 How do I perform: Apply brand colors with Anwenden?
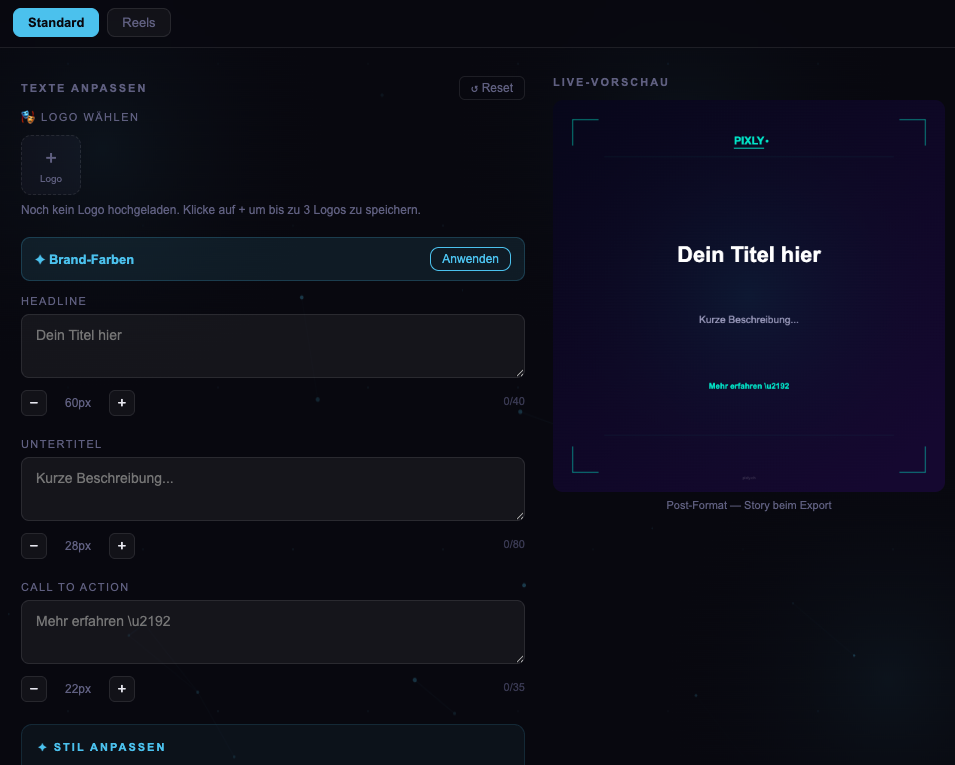point(470,259)
